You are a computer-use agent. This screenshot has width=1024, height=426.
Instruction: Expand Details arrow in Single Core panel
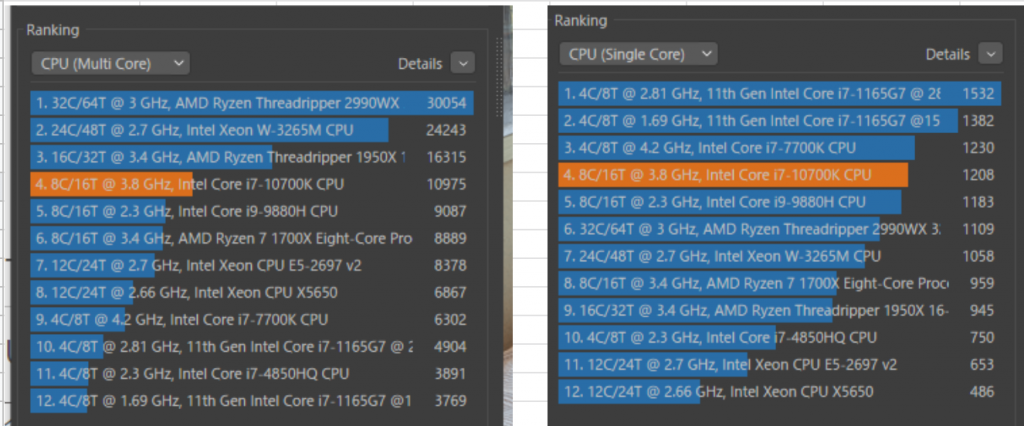pos(991,54)
